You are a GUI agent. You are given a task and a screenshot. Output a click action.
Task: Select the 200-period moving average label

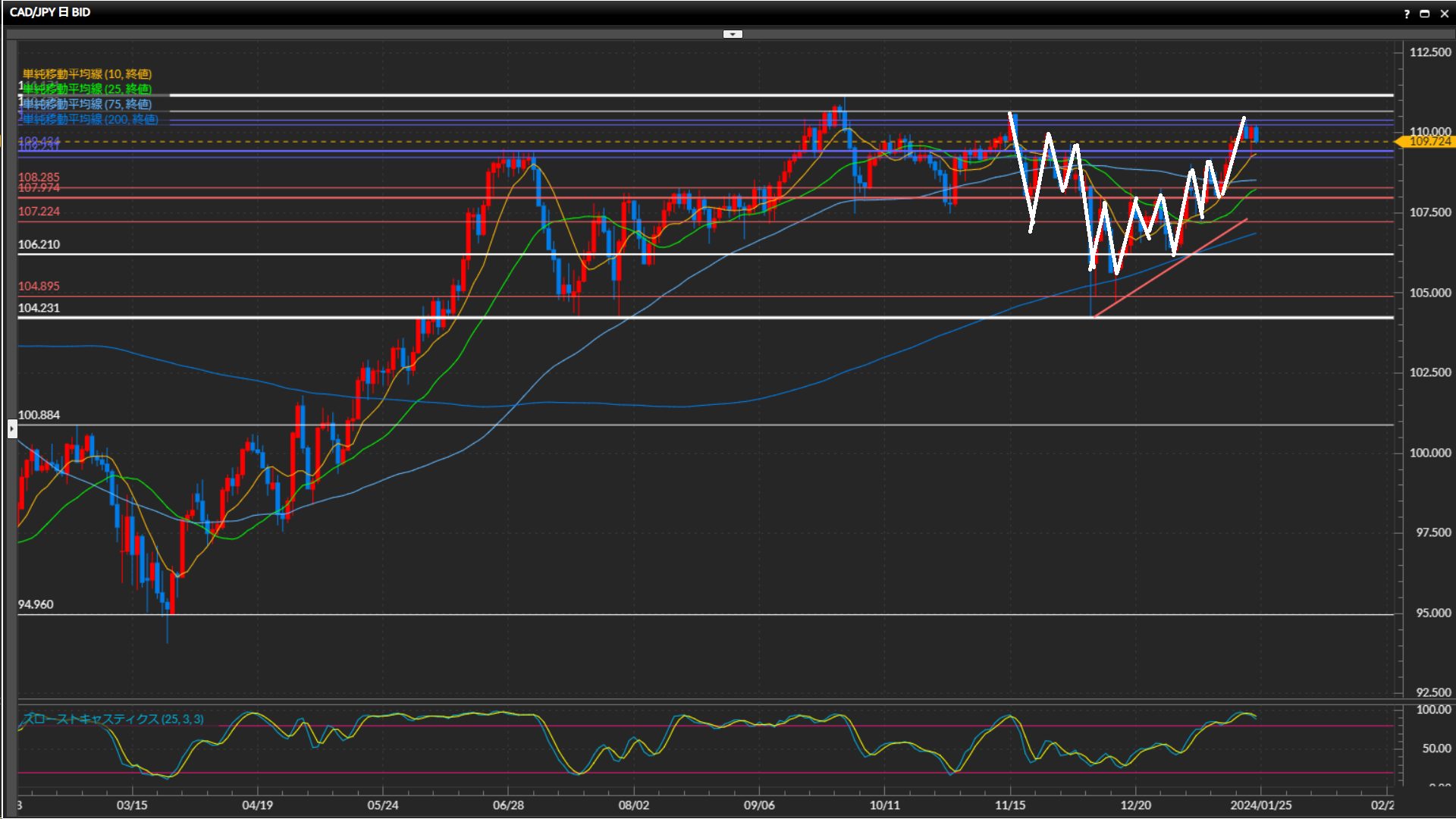point(90,119)
